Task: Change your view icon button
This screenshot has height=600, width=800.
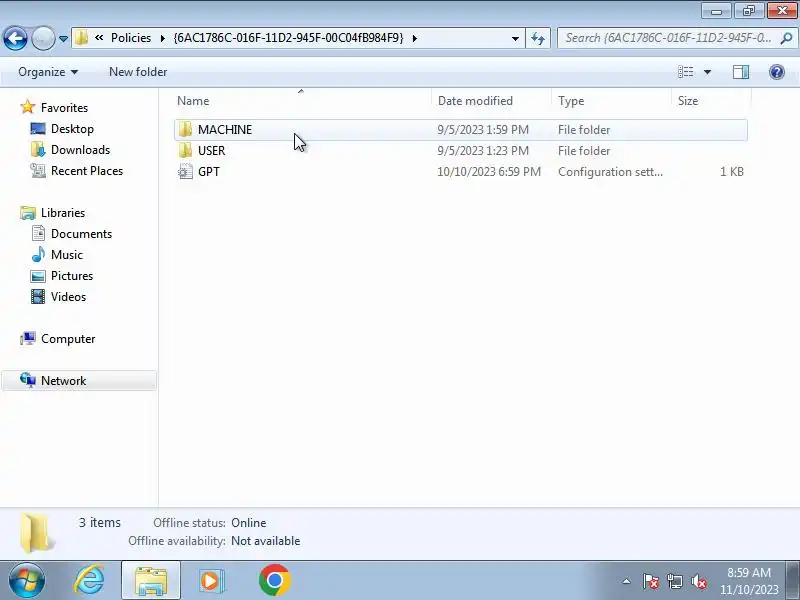Action: (686, 72)
